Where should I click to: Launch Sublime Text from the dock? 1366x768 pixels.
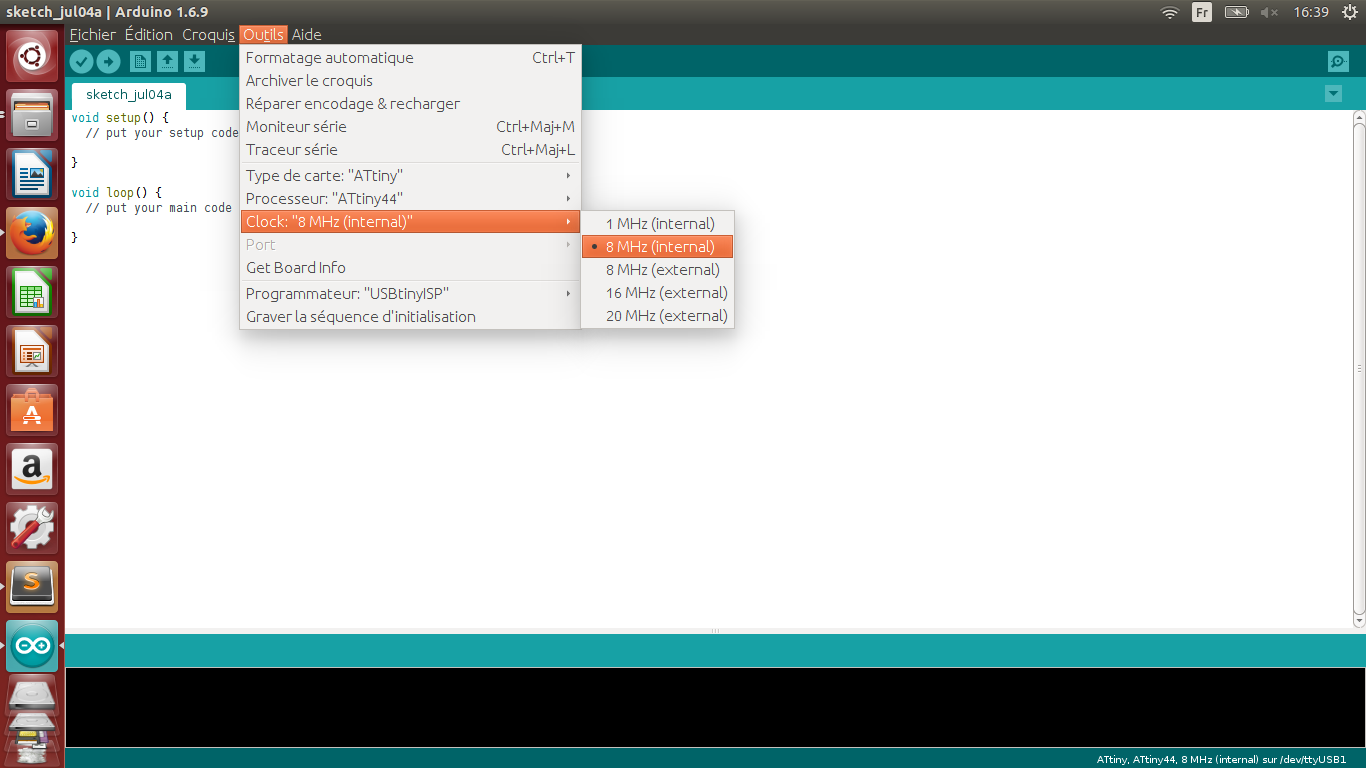(x=33, y=586)
